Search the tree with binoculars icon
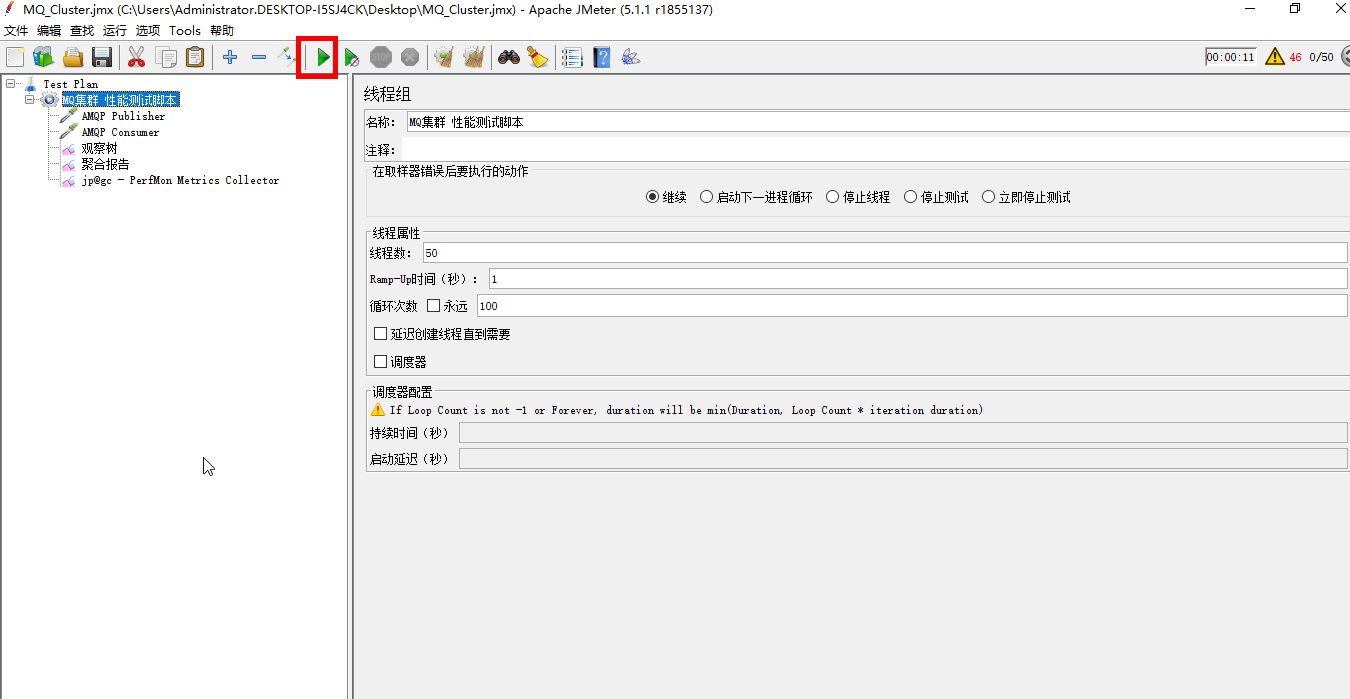The image size is (1350, 699). click(x=509, y=57)
